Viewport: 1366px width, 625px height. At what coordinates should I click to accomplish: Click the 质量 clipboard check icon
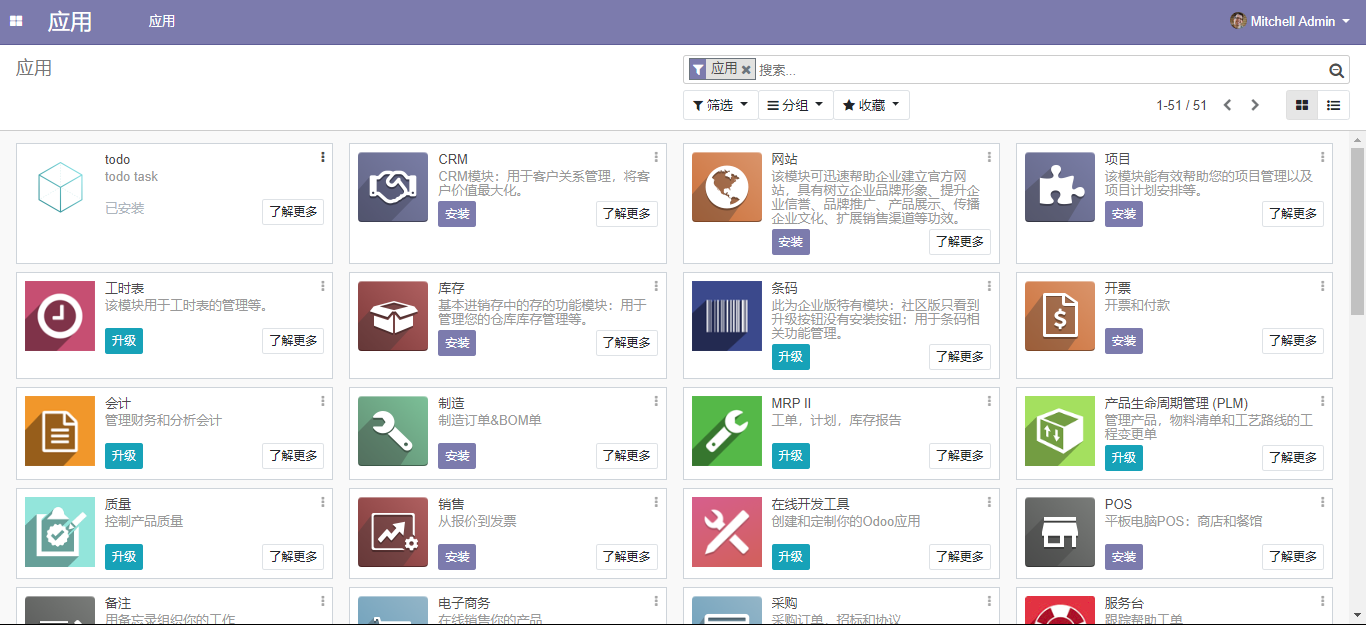coord(60,532)
